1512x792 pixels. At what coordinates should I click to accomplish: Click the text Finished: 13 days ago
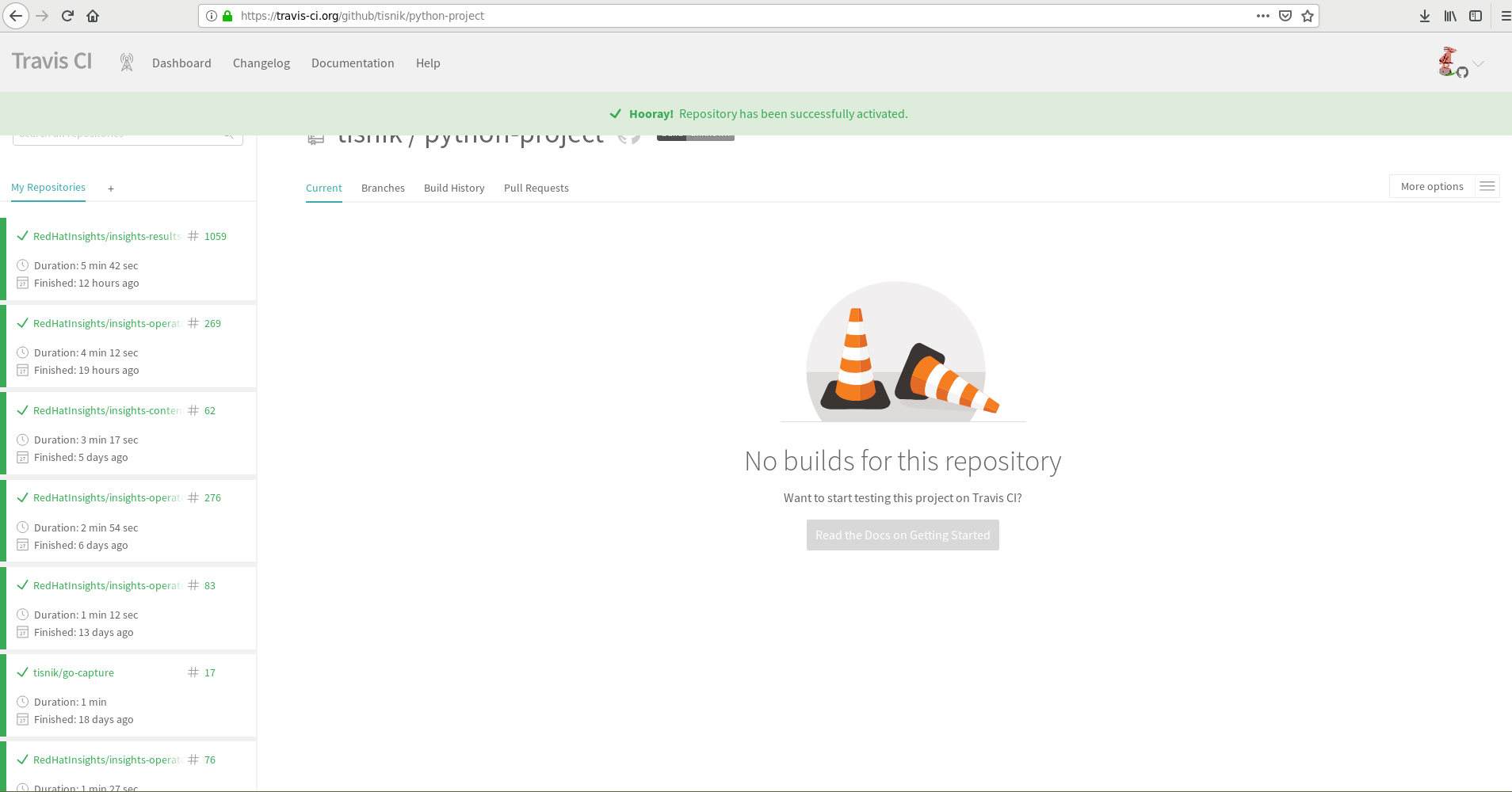84,632
